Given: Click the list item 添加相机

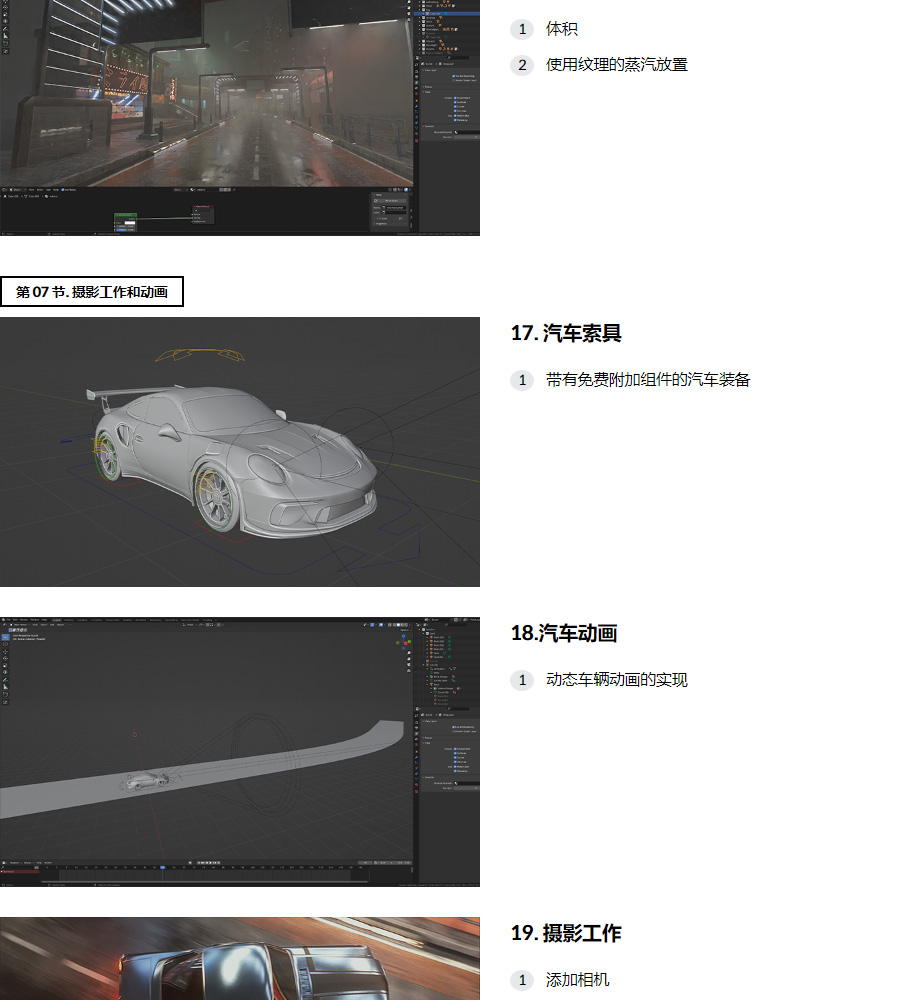Looking at the screenshot, I should tap(577, 979).
